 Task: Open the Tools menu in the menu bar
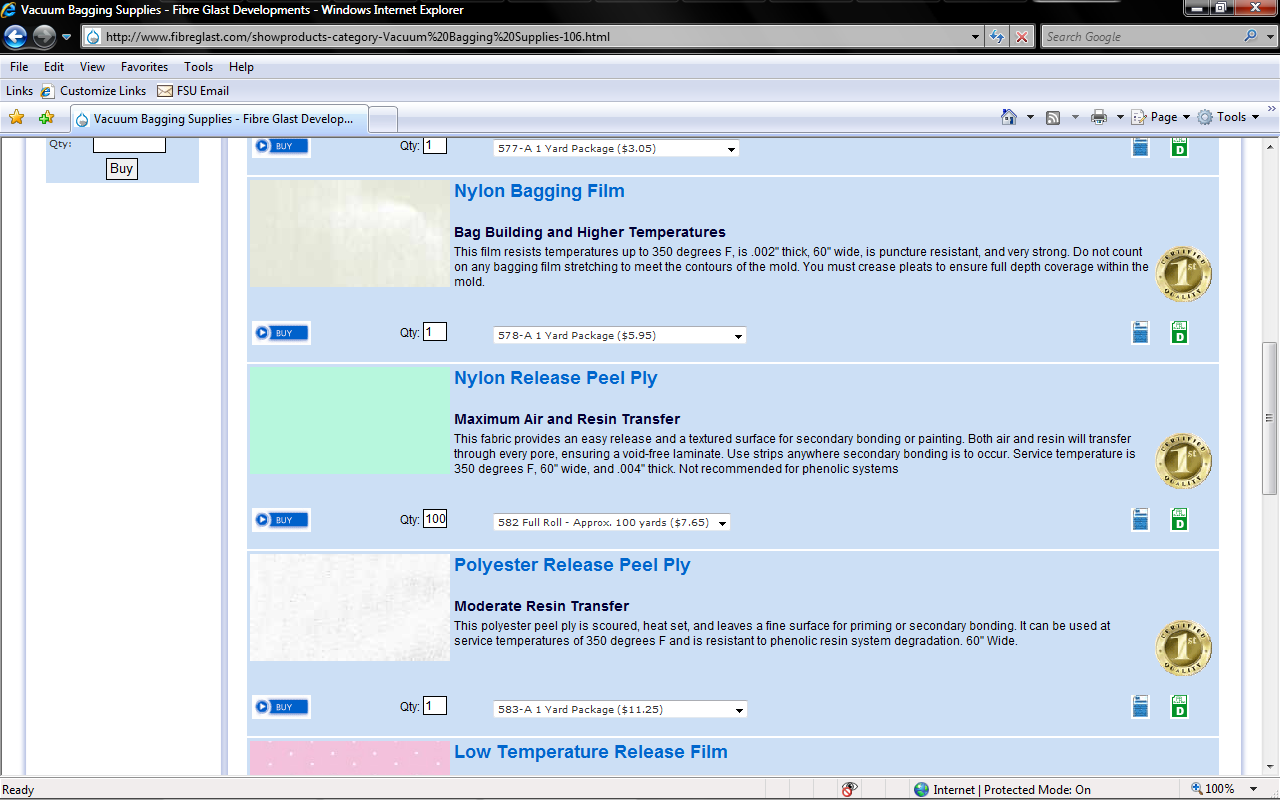198,67
